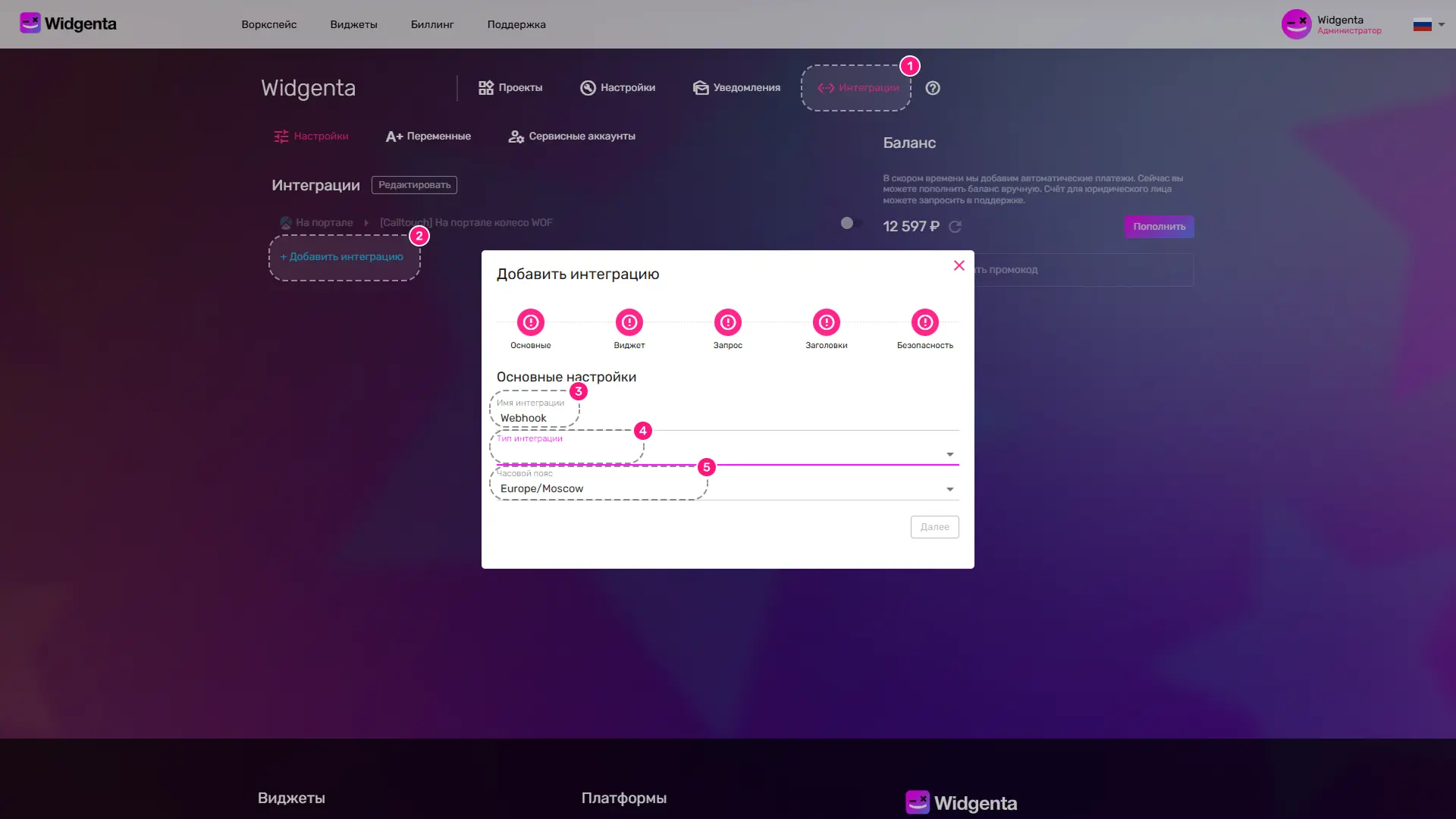Open the language flag dropdown

pyautogui.click(x=1429, y=24)
